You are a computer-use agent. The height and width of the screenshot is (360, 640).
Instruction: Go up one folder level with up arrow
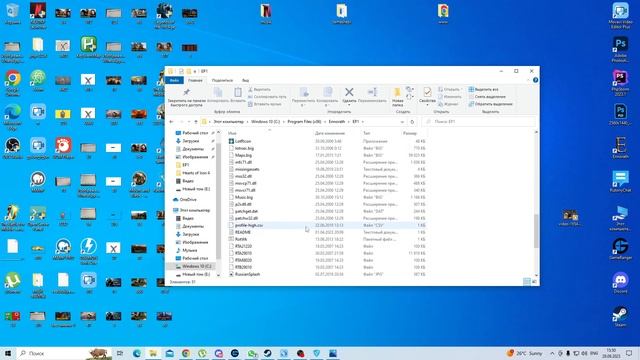point(196,122)
